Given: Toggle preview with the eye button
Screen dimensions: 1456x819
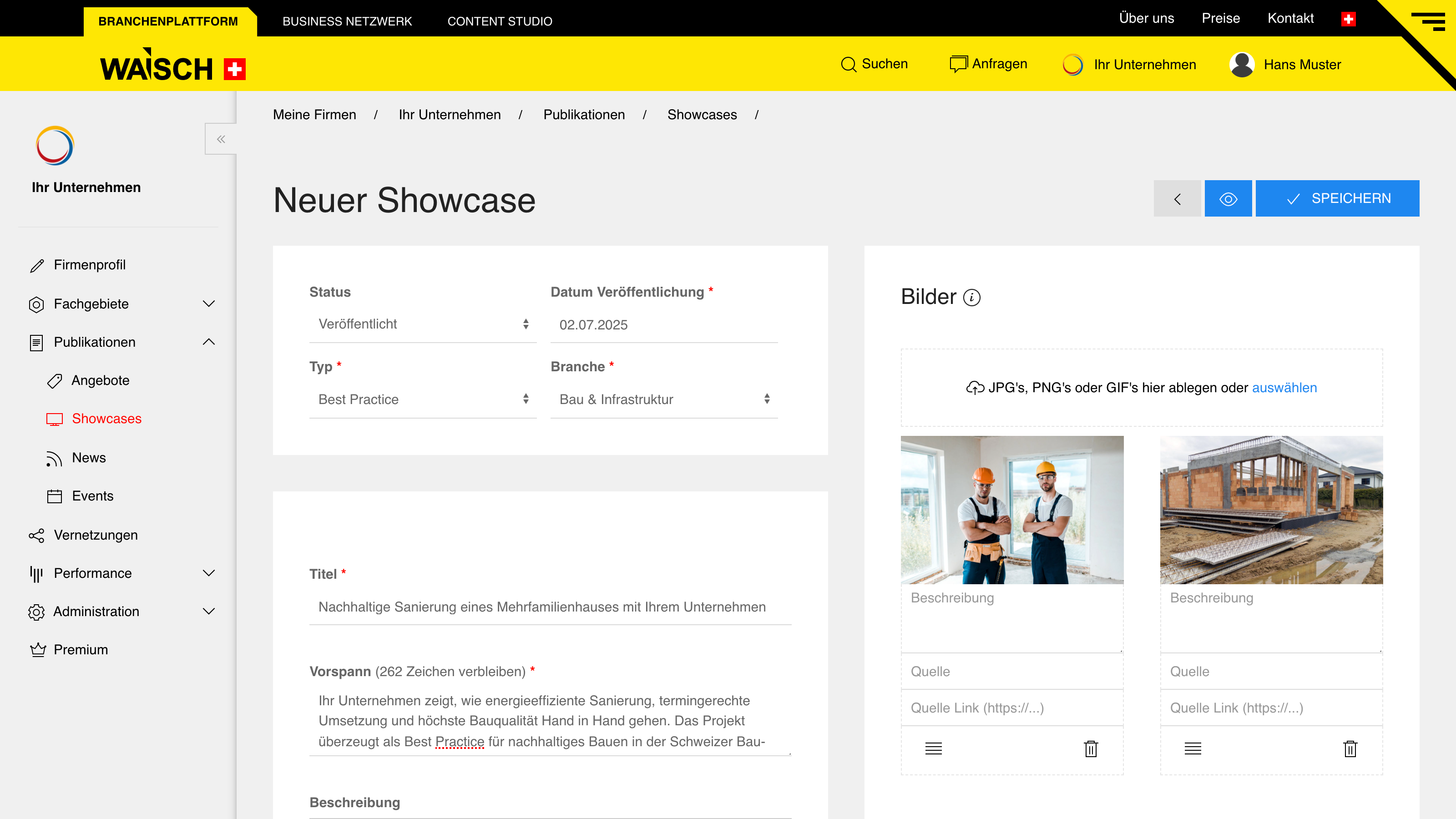Looking at the screenshot, I should tap(1228, 198).
